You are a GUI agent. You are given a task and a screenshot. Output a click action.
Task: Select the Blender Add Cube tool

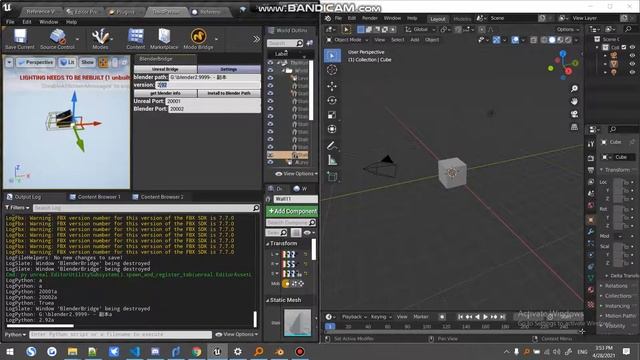tap(332, 177)
